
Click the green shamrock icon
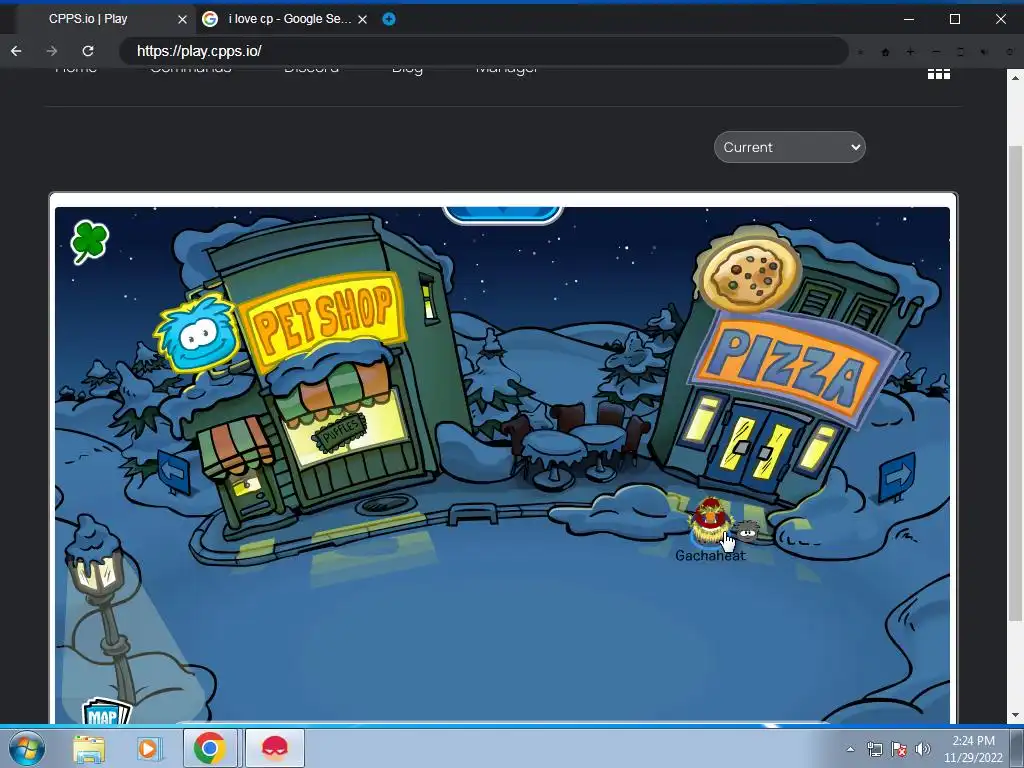coord(89,242)
